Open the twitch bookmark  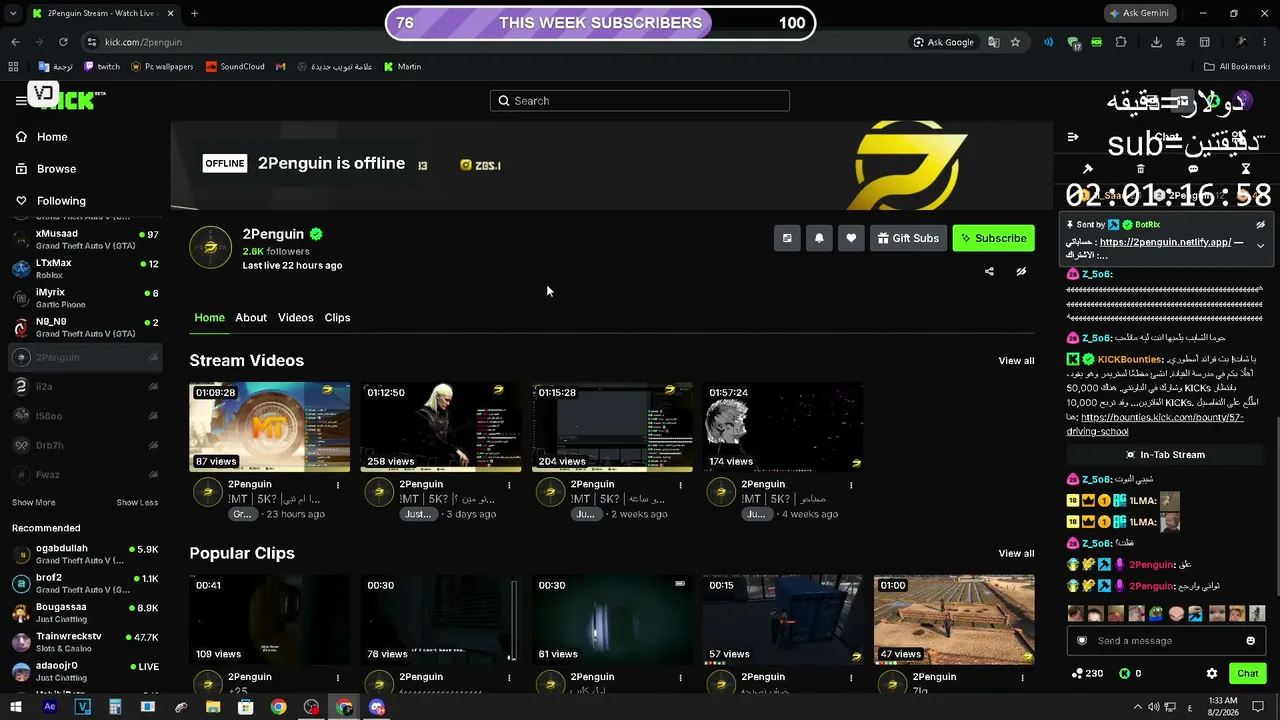pos(102,67)
